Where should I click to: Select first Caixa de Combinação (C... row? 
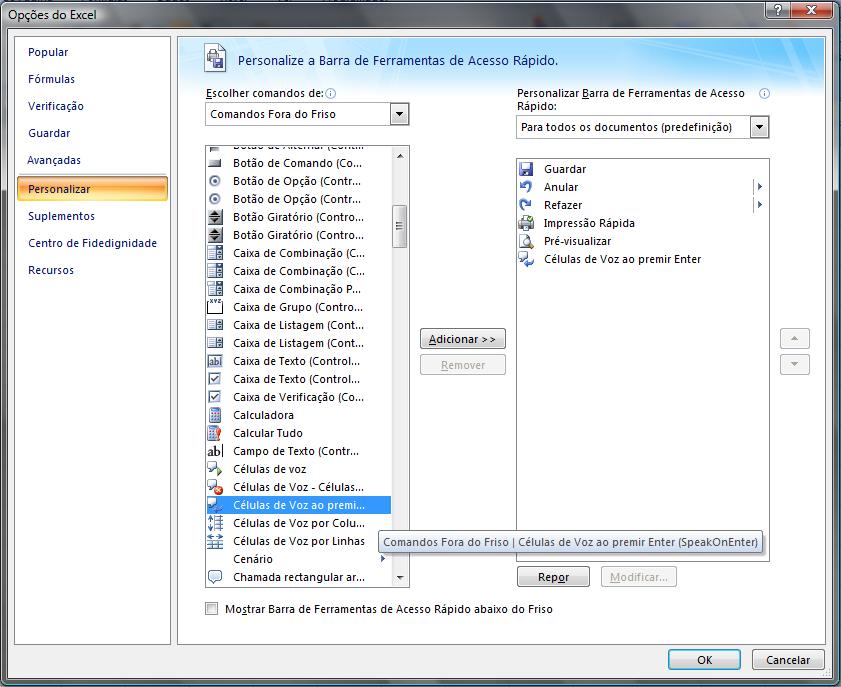pos(299,253)
